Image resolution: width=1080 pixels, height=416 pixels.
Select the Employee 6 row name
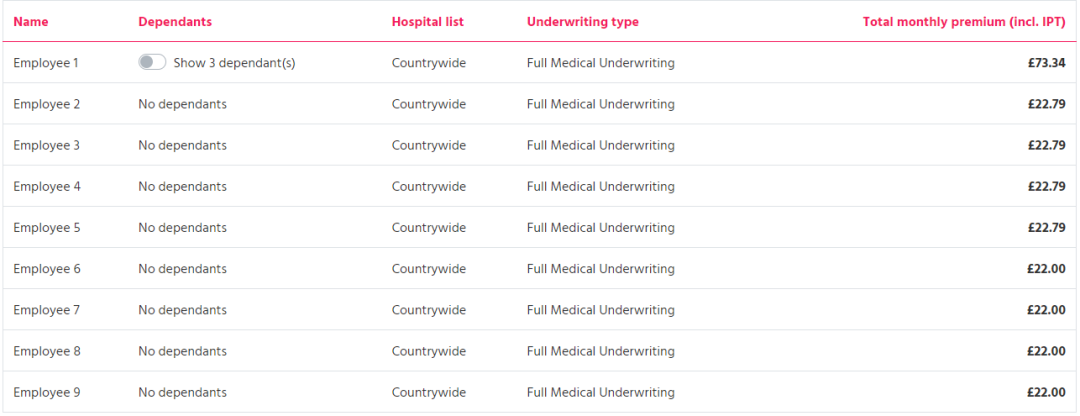[47, 269]
